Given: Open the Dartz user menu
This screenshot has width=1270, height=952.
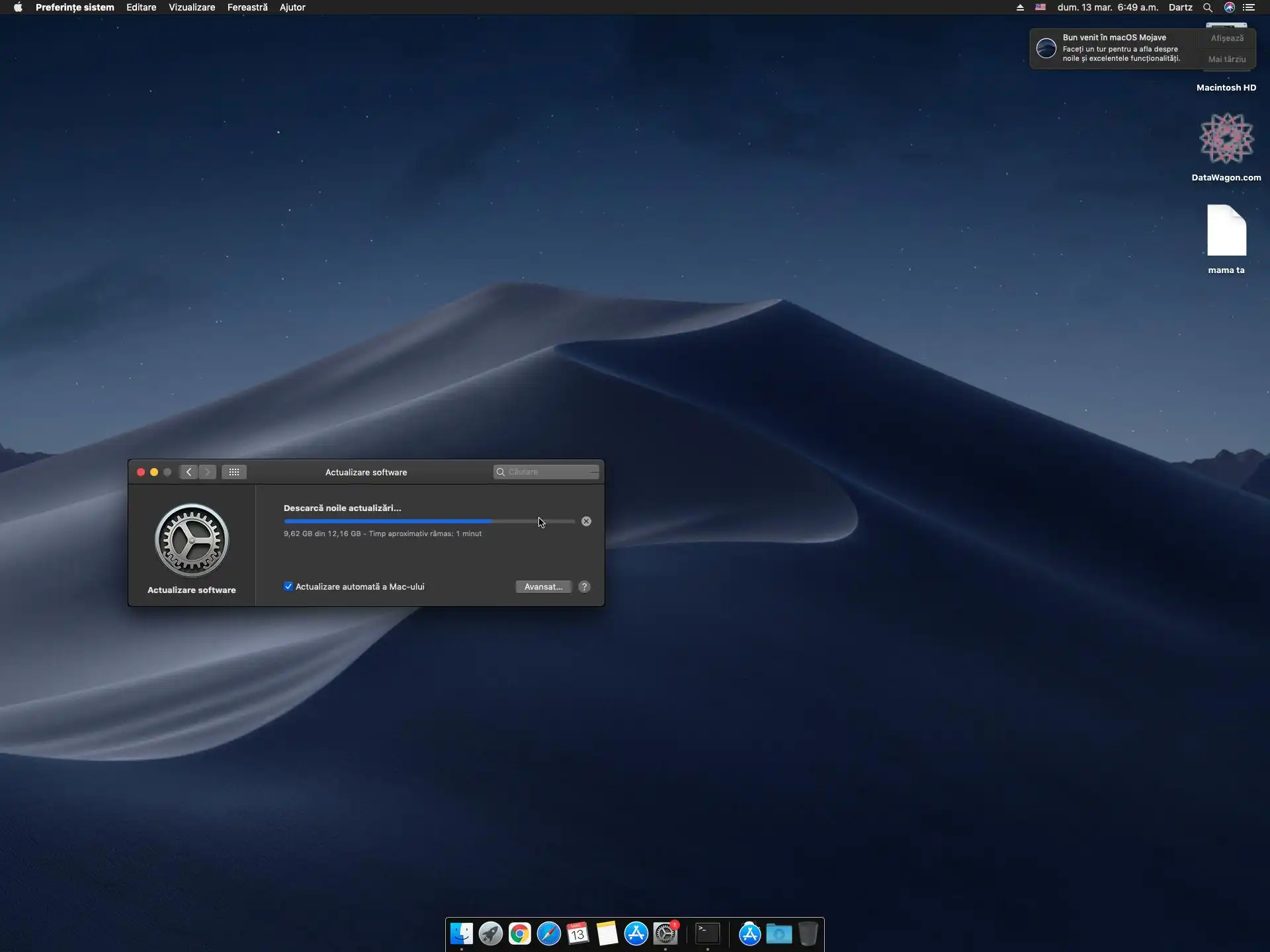Looking at the screenshot, I should pos(1180,7).
